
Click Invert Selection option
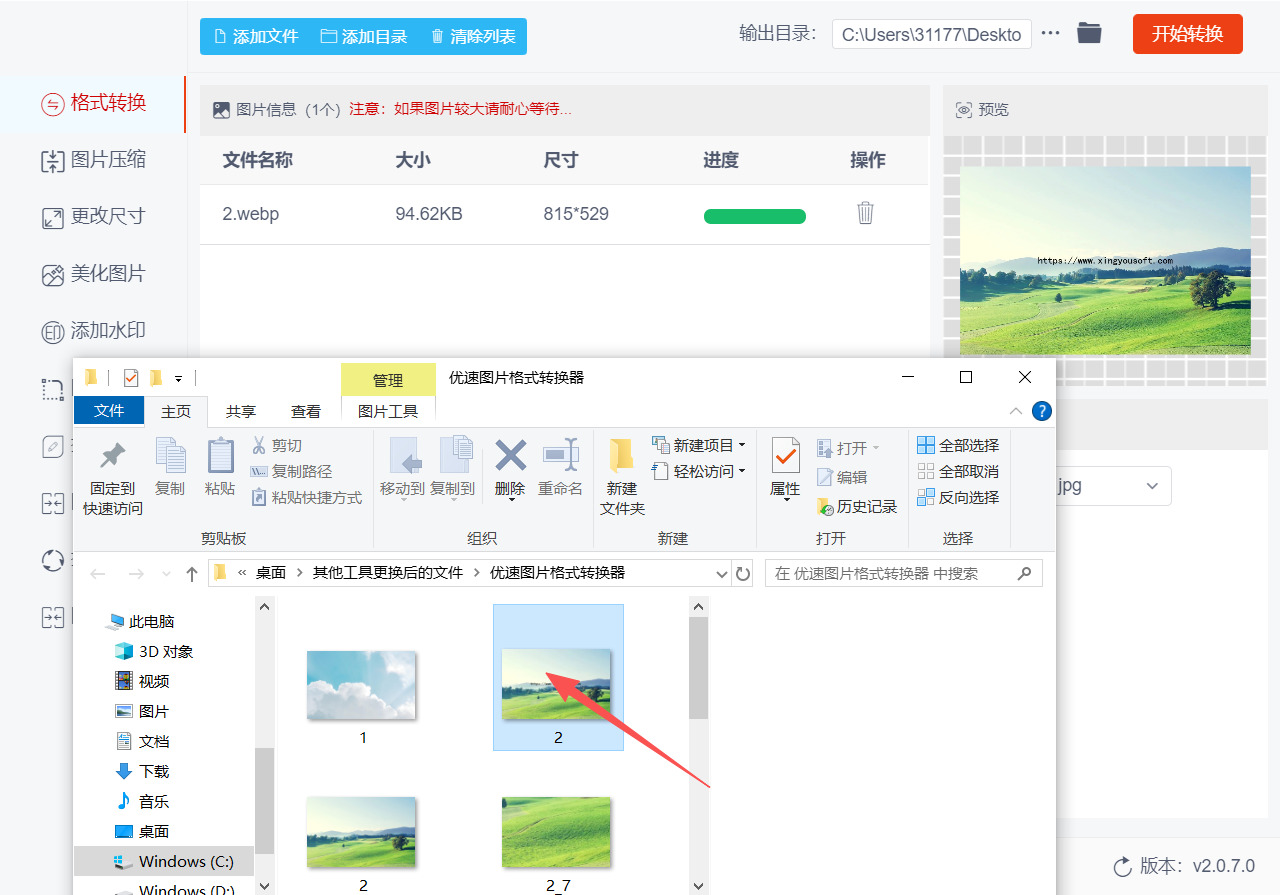click(x=958, y=497)
